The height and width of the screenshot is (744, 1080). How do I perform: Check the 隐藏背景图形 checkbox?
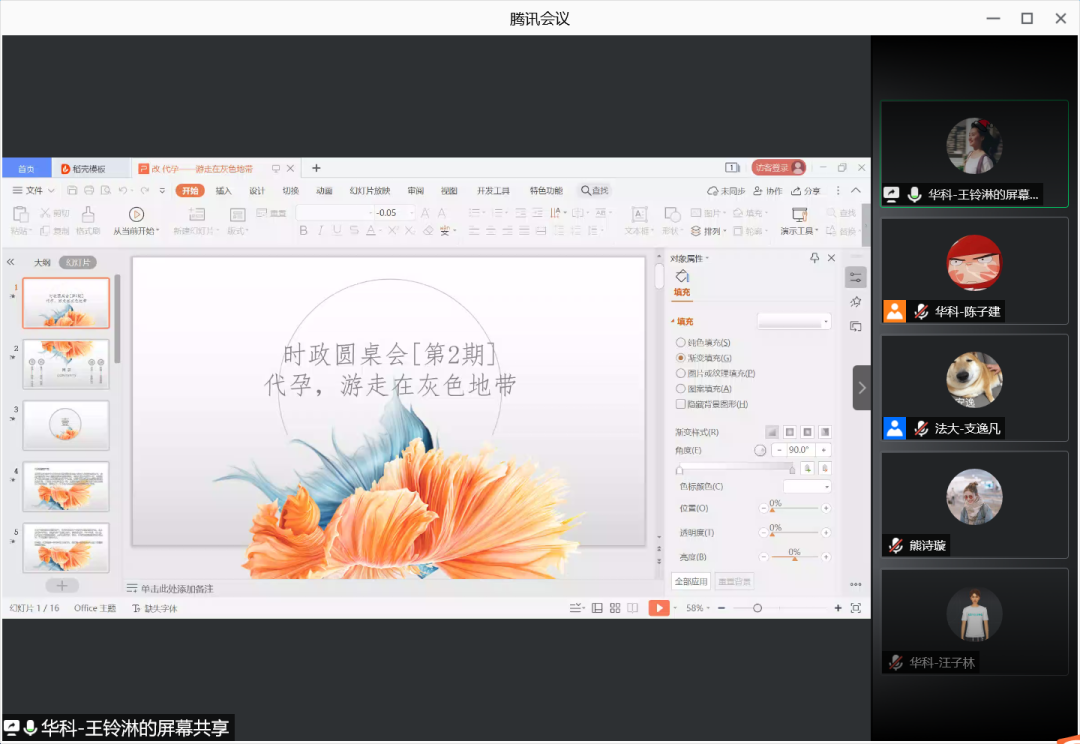(681, 404)
